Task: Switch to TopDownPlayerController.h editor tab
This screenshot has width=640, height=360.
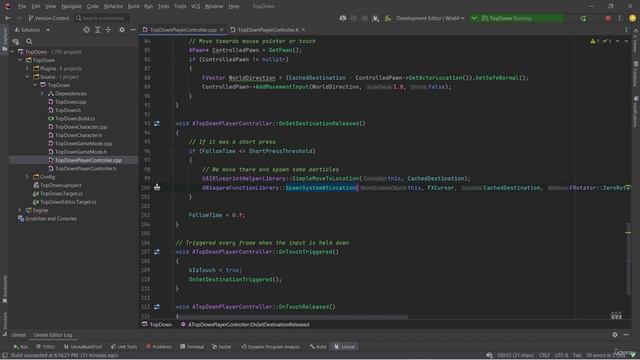Action: (x=268, y=30)
